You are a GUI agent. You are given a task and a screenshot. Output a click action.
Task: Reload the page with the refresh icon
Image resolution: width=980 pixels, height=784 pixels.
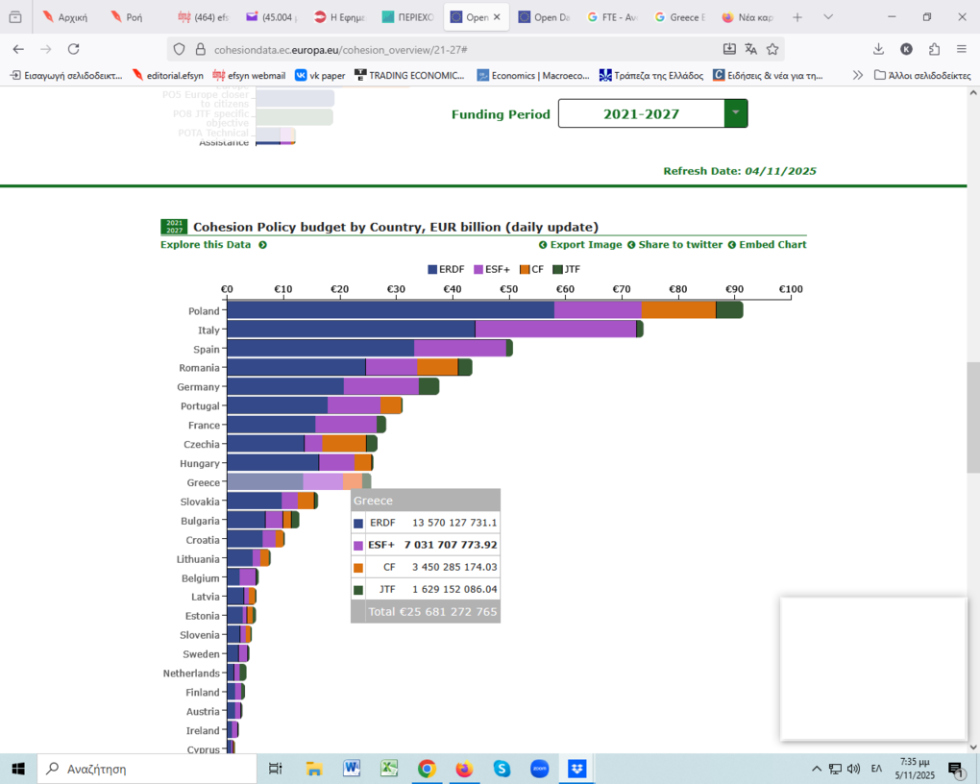tap(74, 49)
